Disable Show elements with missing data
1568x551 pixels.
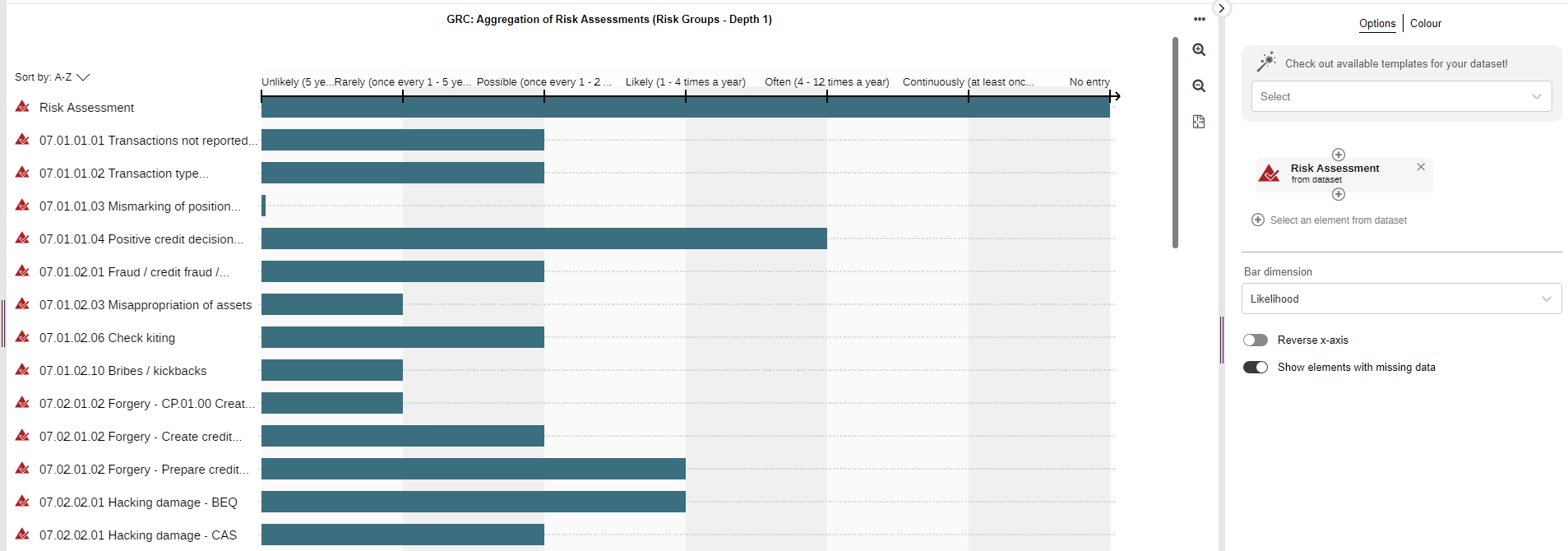point(1256,368)
